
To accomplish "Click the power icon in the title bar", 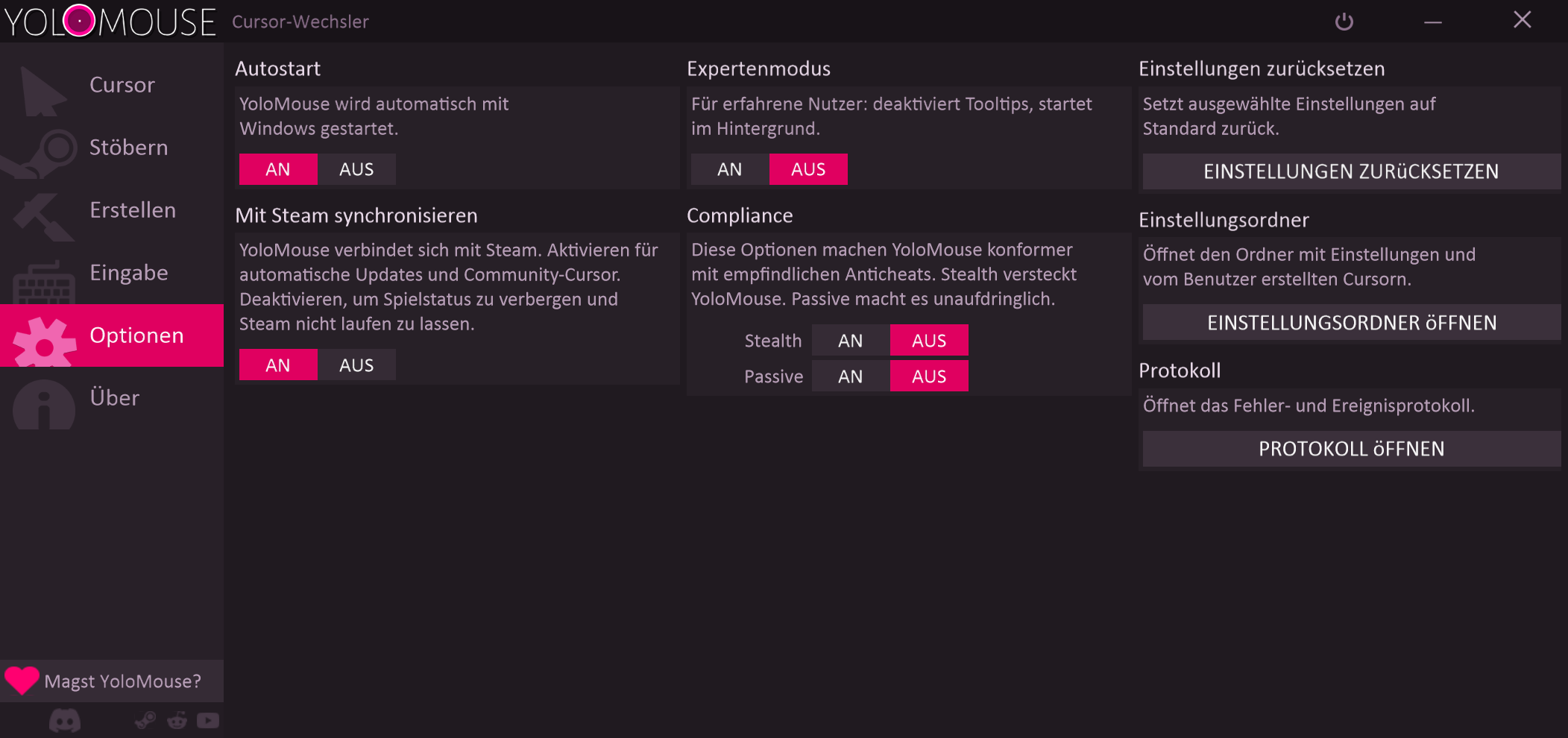I will (1344, 22).
